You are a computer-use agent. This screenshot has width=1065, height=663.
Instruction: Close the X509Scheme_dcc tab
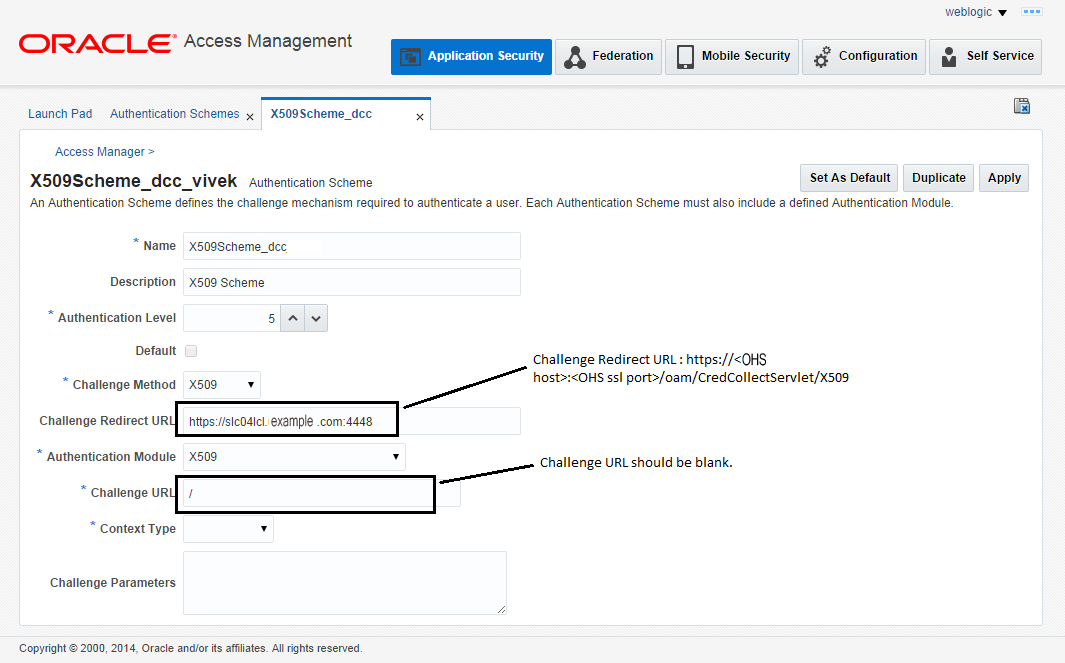click(x=420, y=118)
